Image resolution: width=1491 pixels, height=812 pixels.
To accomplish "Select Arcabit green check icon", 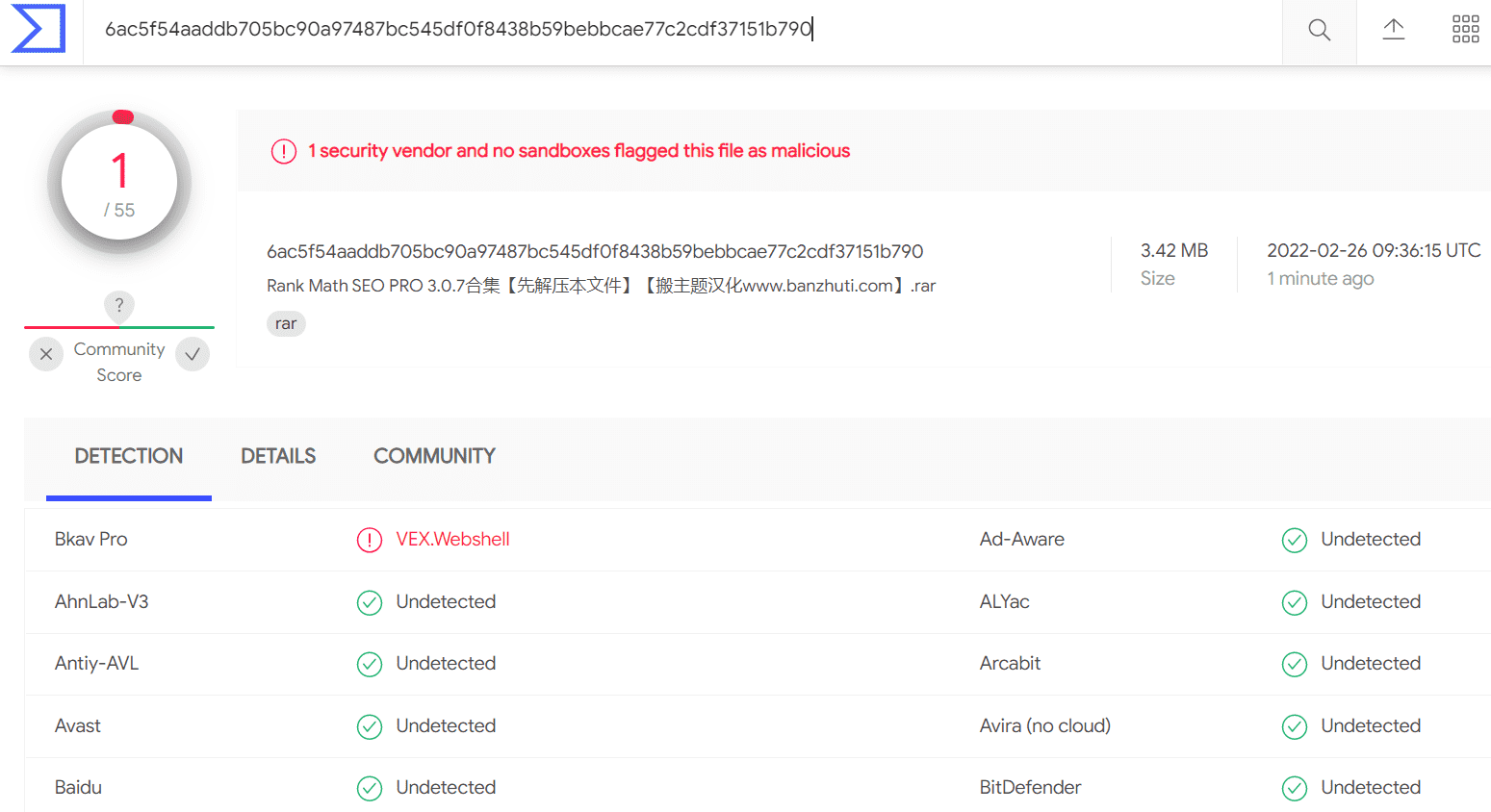I will click(x=1295, y=664).
